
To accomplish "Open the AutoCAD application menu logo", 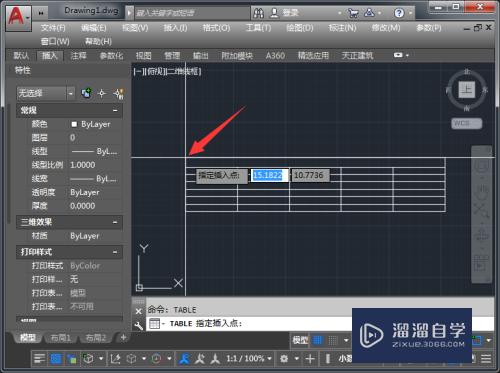I will click(18, 17).
